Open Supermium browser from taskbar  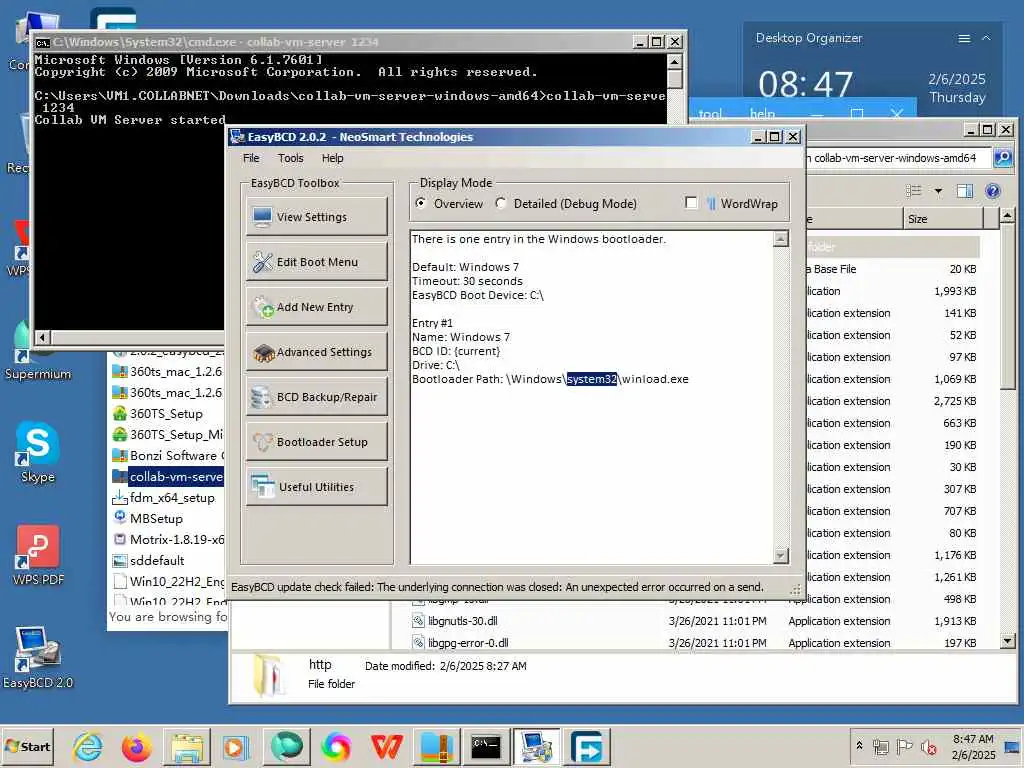coord(286,746)
